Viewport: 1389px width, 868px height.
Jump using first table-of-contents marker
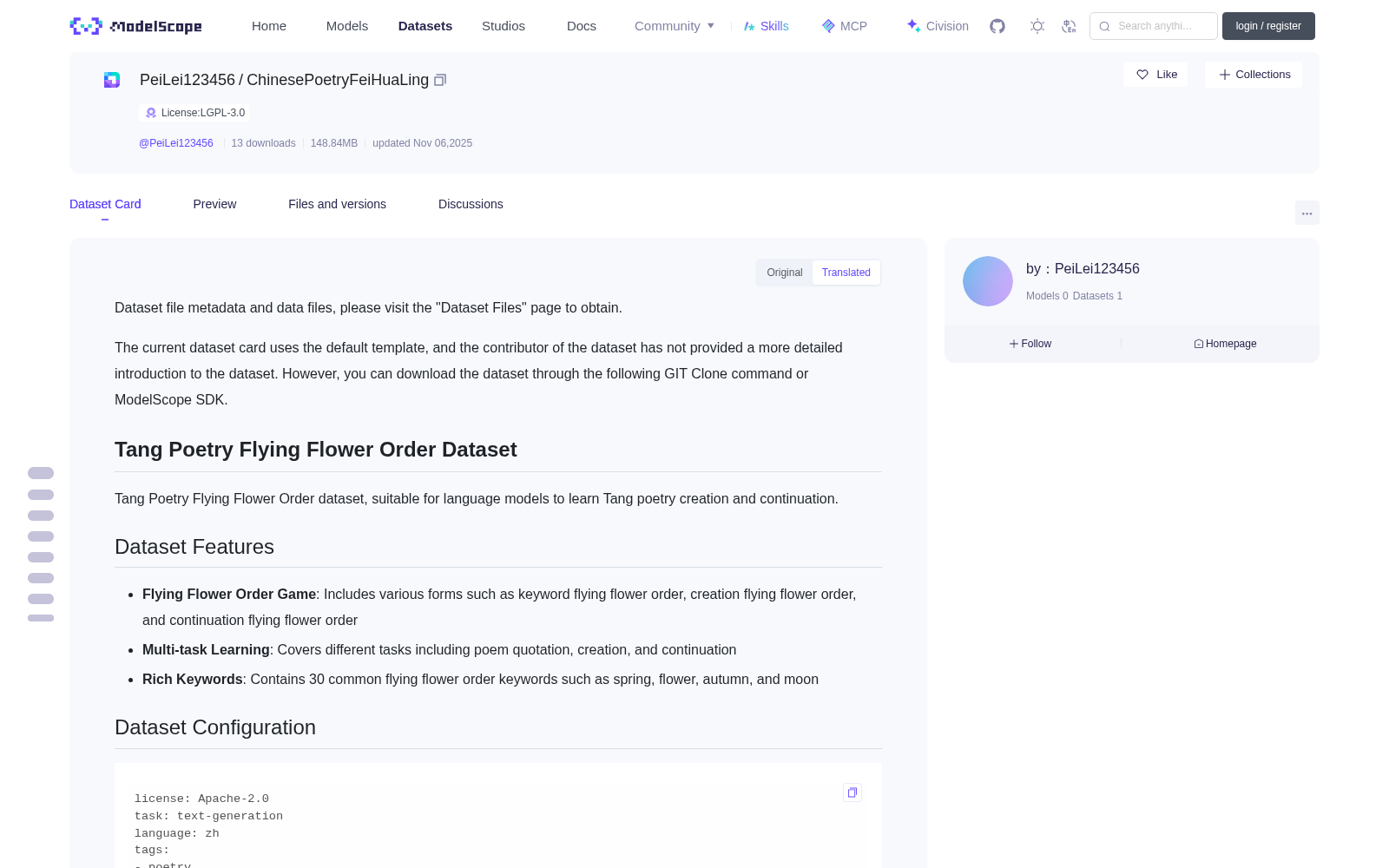pos(41,473)
